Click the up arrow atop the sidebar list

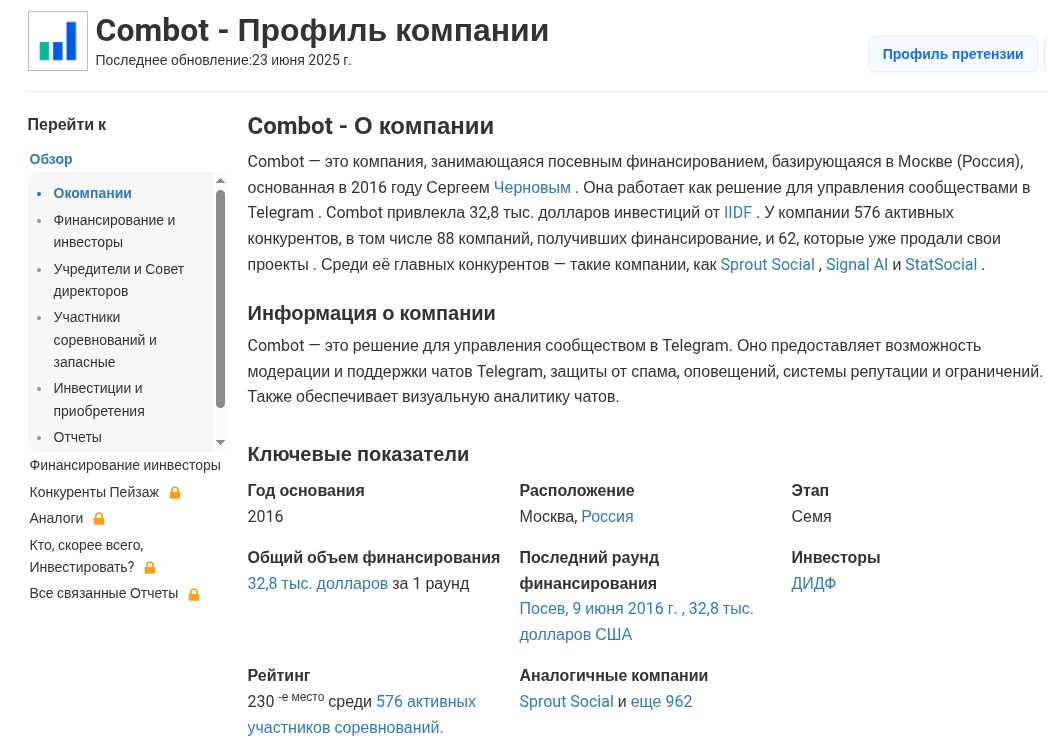[221, 180]
